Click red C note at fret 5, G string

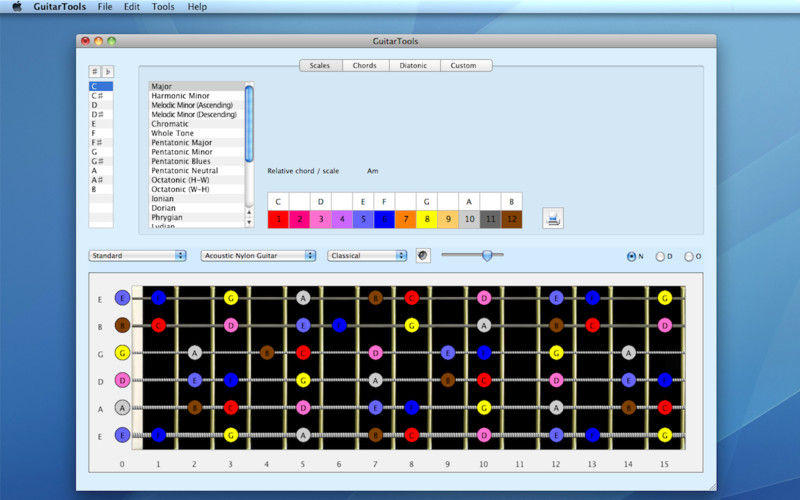pyautogui.click(x=303, y=353)
